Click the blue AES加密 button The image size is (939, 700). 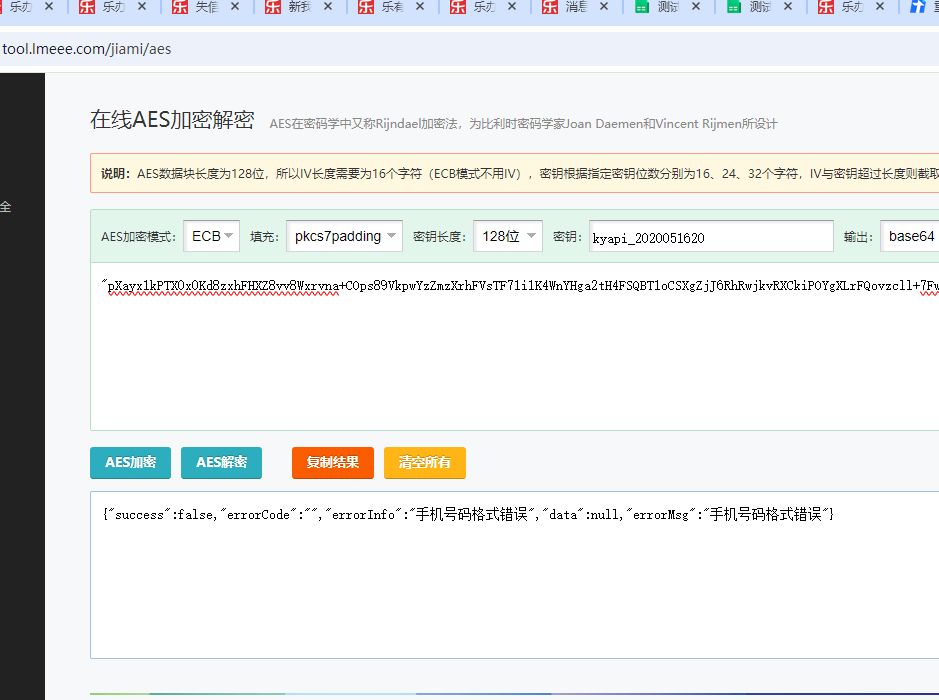coord(129,463)
